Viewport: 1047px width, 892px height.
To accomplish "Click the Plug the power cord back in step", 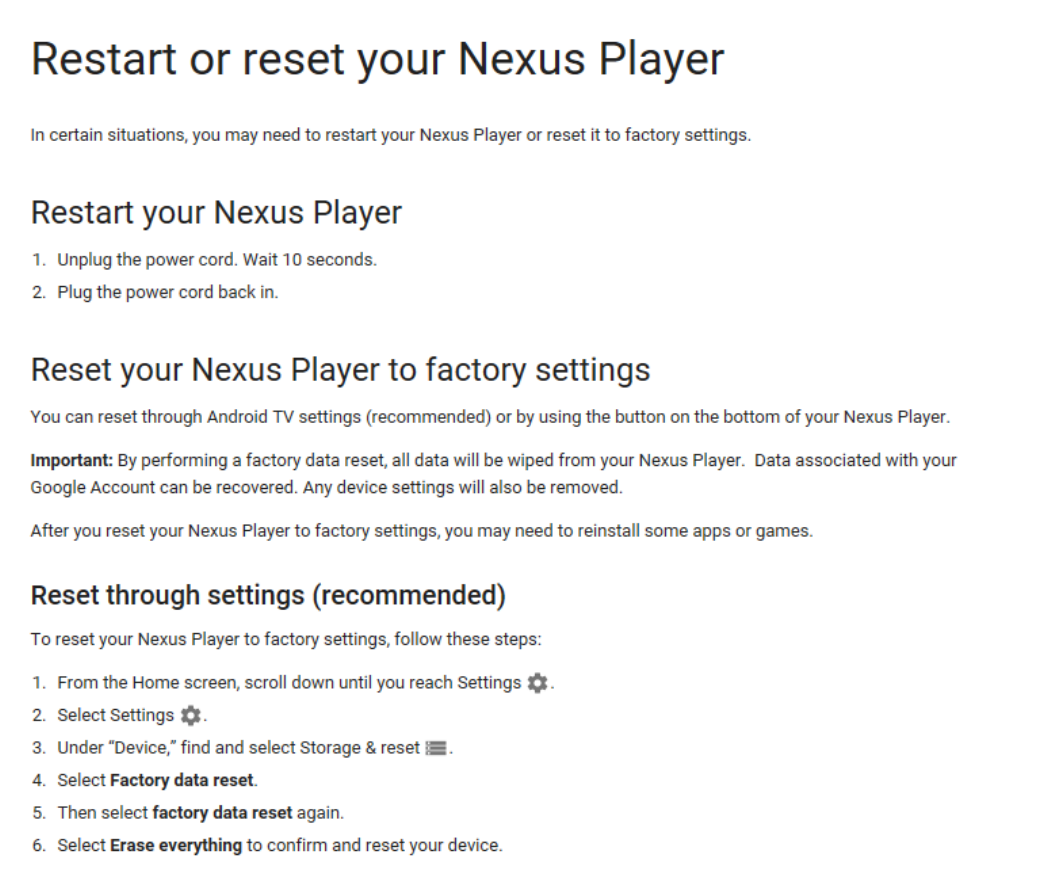I will click(x=168, y=292).
